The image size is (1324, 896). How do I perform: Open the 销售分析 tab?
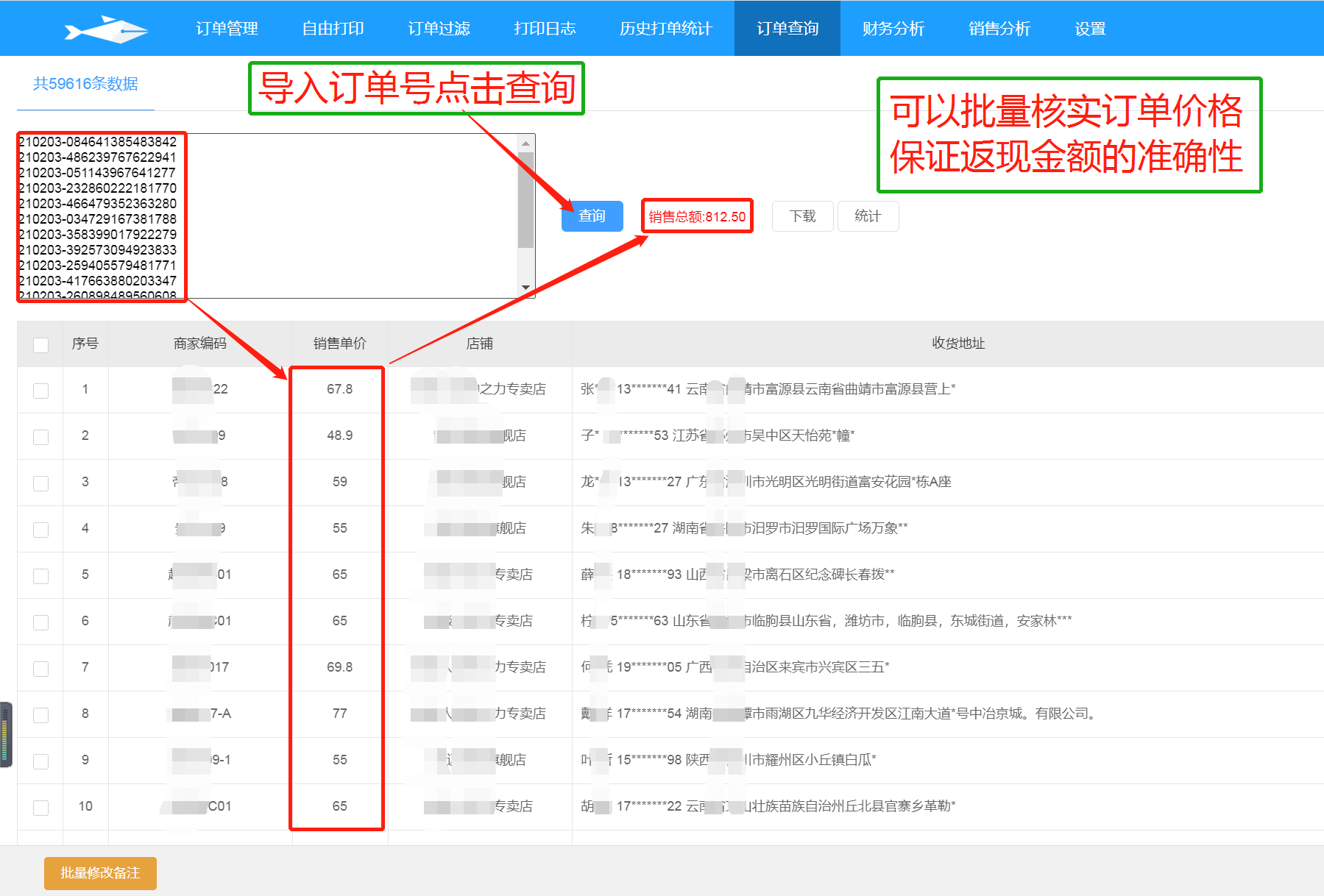[x=999, y=29]
